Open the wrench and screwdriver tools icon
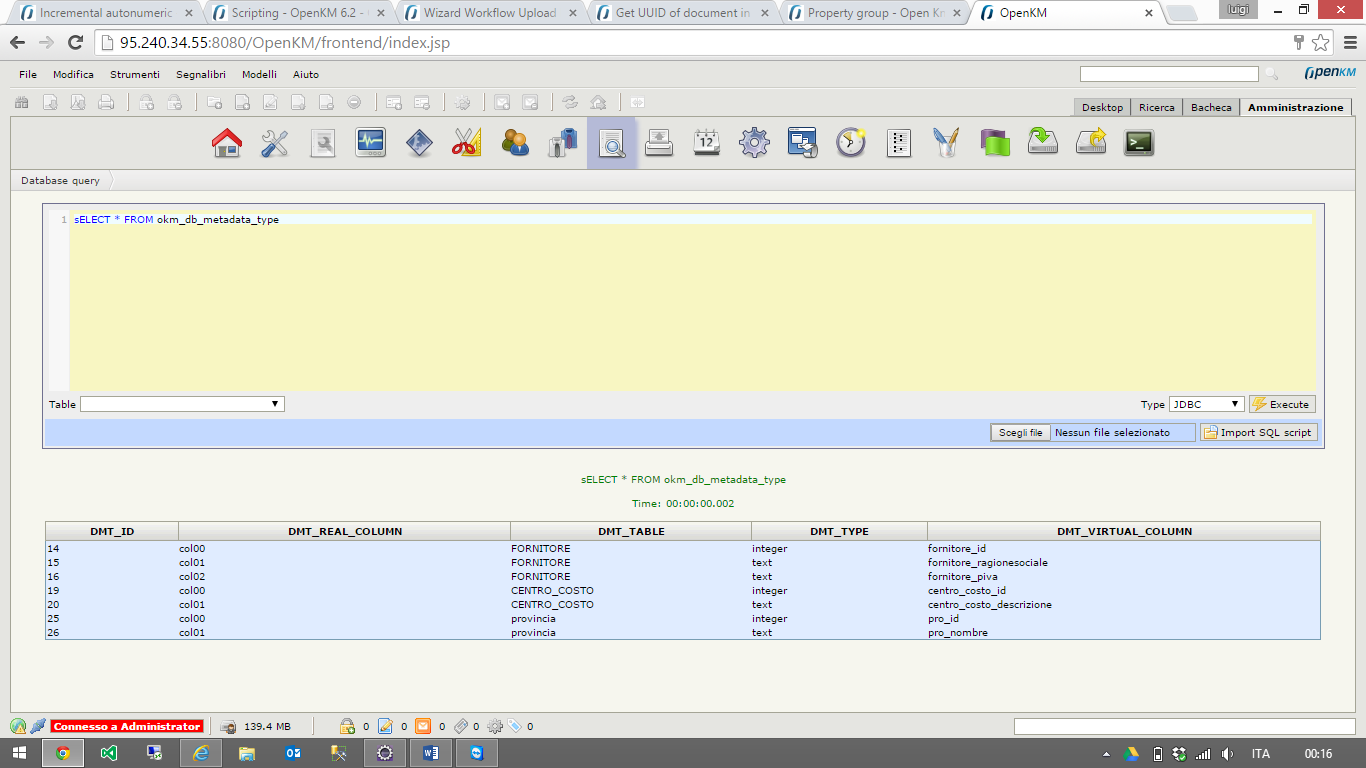This screenshot has width=1366, height=768. (x=275, y=143)
